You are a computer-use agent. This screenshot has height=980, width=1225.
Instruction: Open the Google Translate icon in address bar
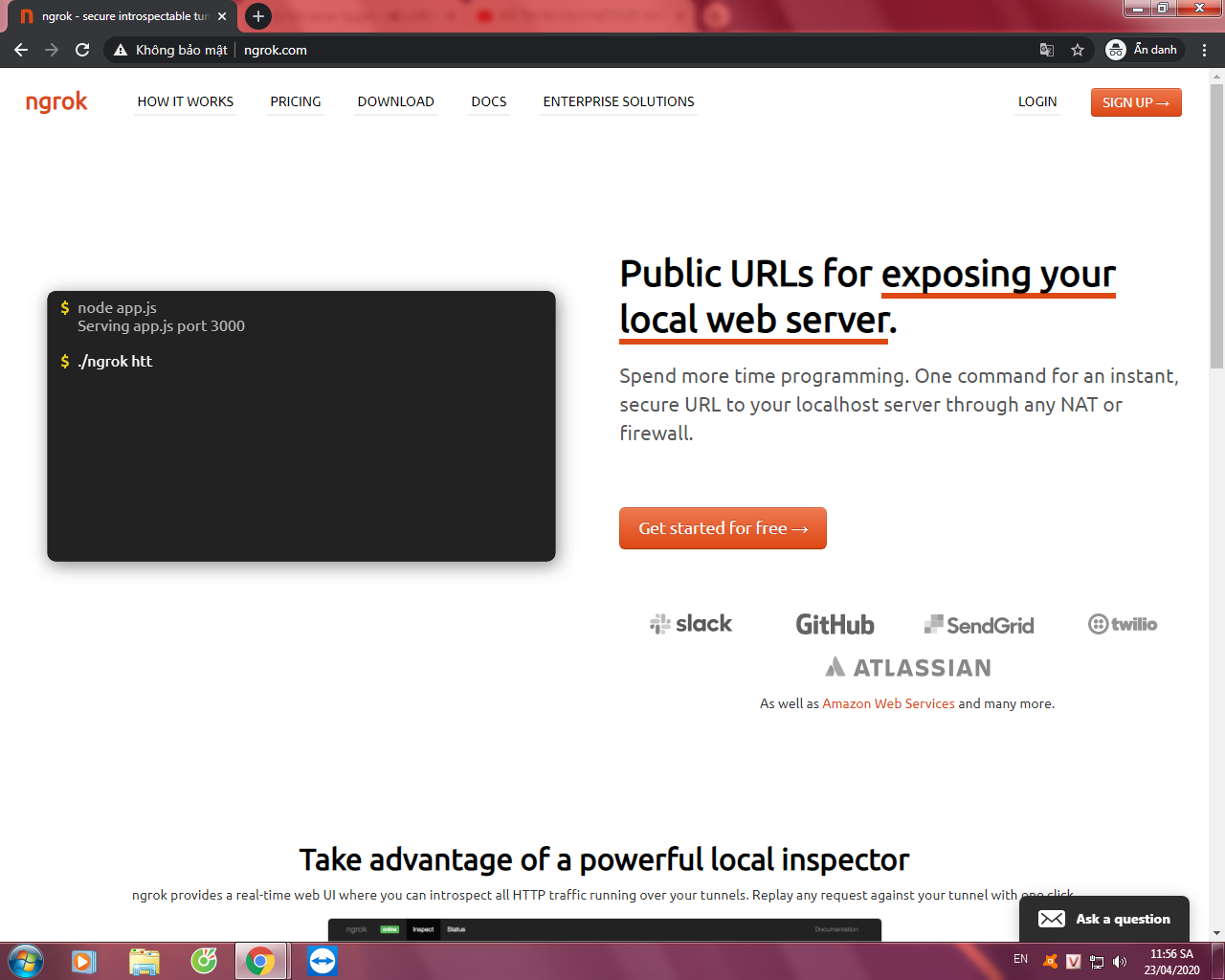(1047, 50)
